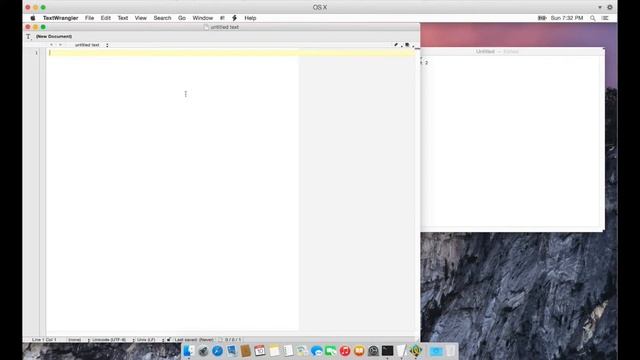Open the TextWrangler application menu

[60, 18]
